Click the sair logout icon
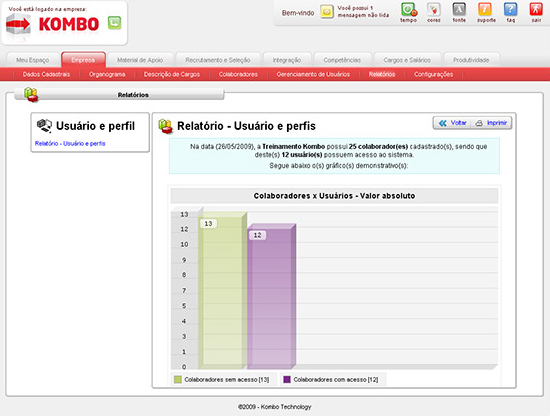This screenshot has width=550, height=416. (536, 9)
